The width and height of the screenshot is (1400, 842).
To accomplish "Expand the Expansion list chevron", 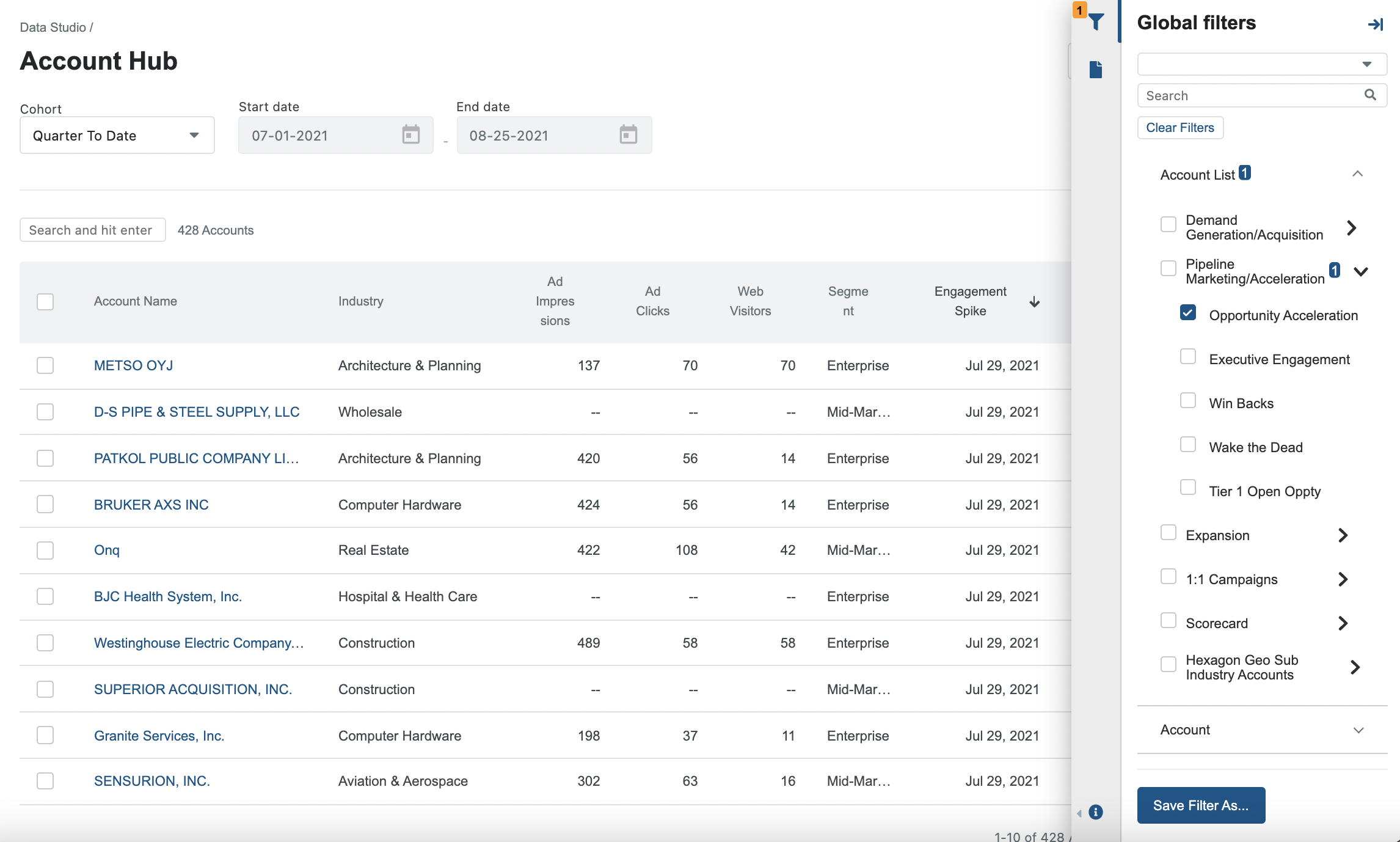I will (1343, 535).
